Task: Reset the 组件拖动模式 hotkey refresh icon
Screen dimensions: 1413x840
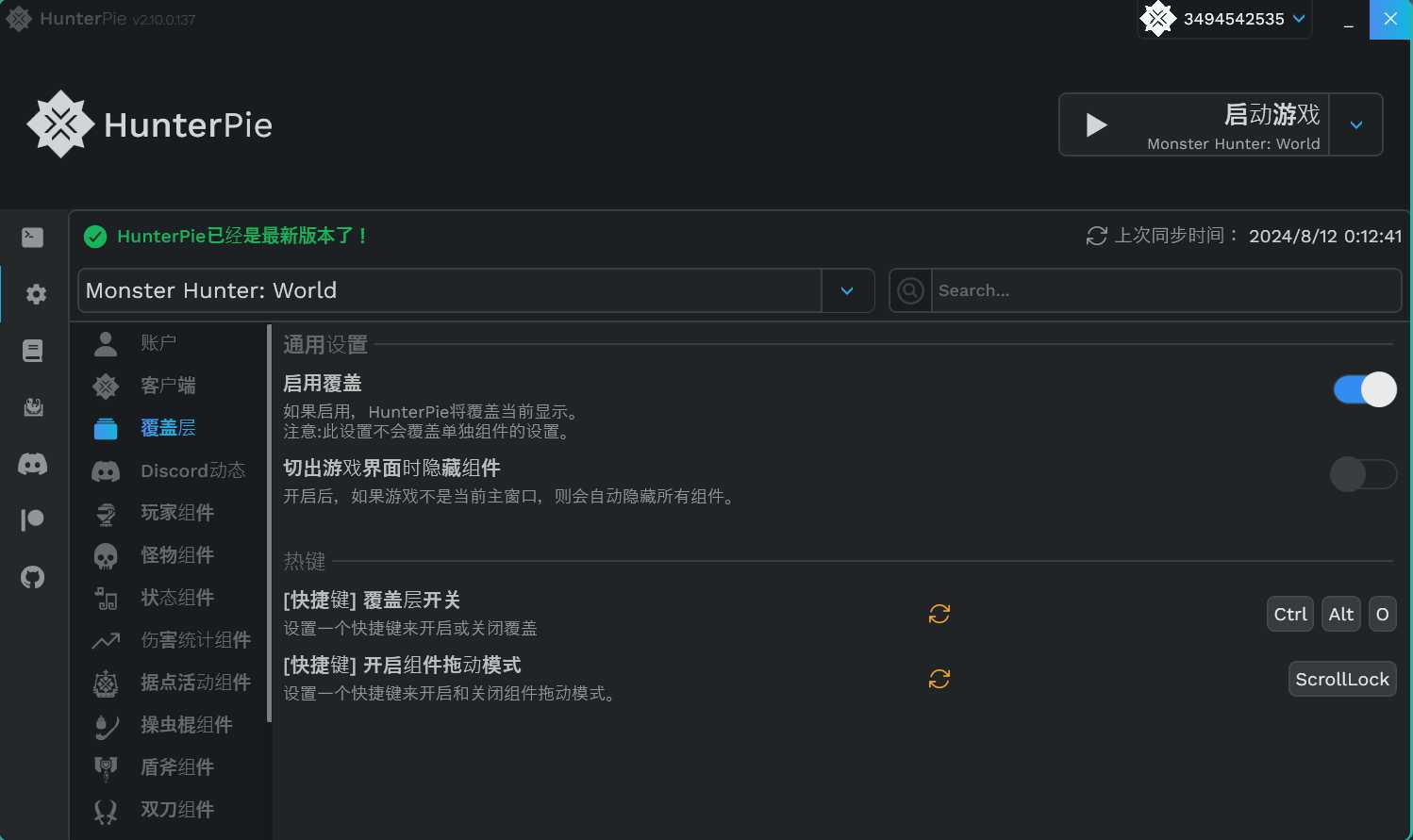Action: click(939, 679)
